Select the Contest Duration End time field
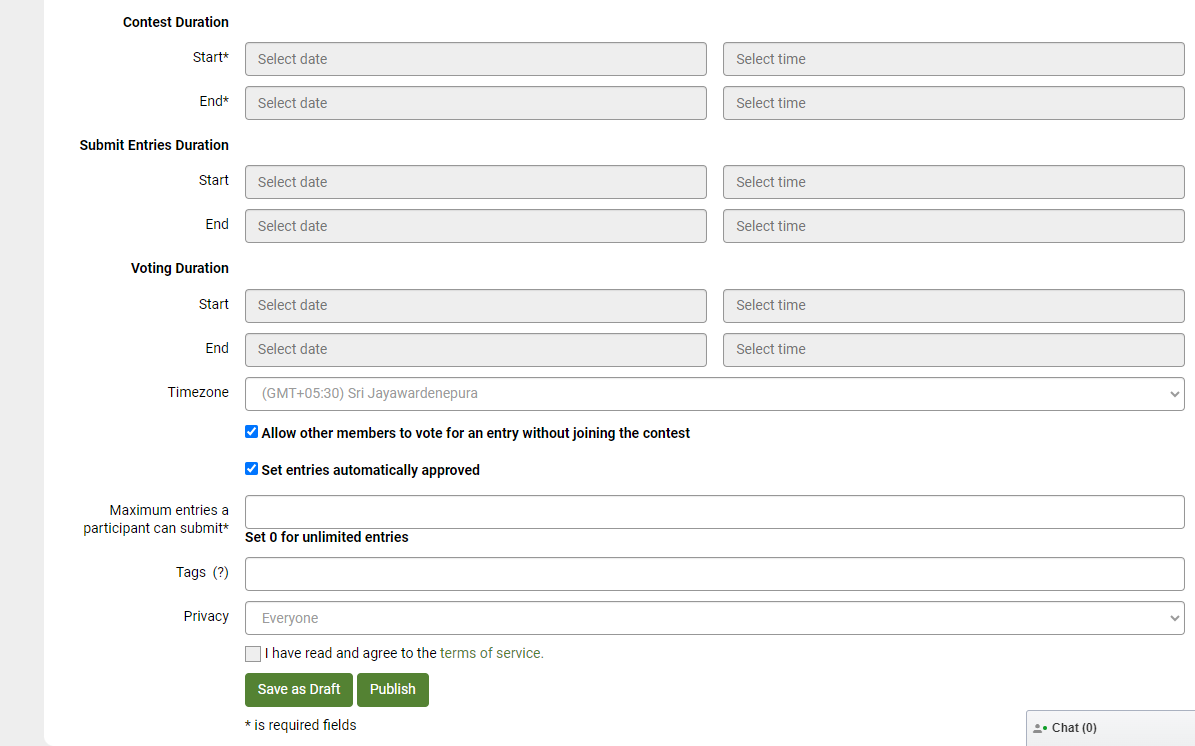 953,103
